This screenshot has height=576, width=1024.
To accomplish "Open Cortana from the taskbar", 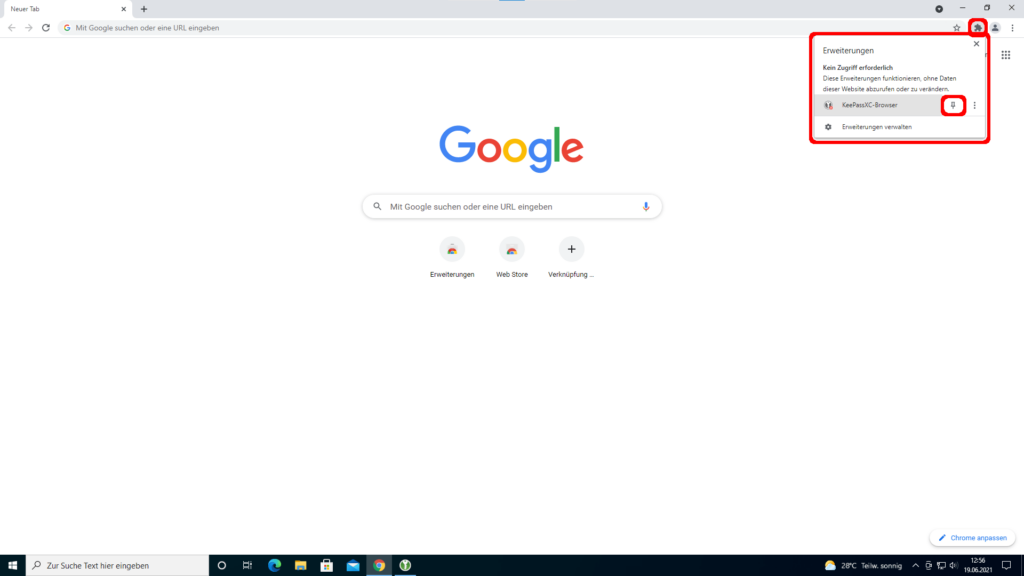I will pyautogui.click(x=221, y=566).
